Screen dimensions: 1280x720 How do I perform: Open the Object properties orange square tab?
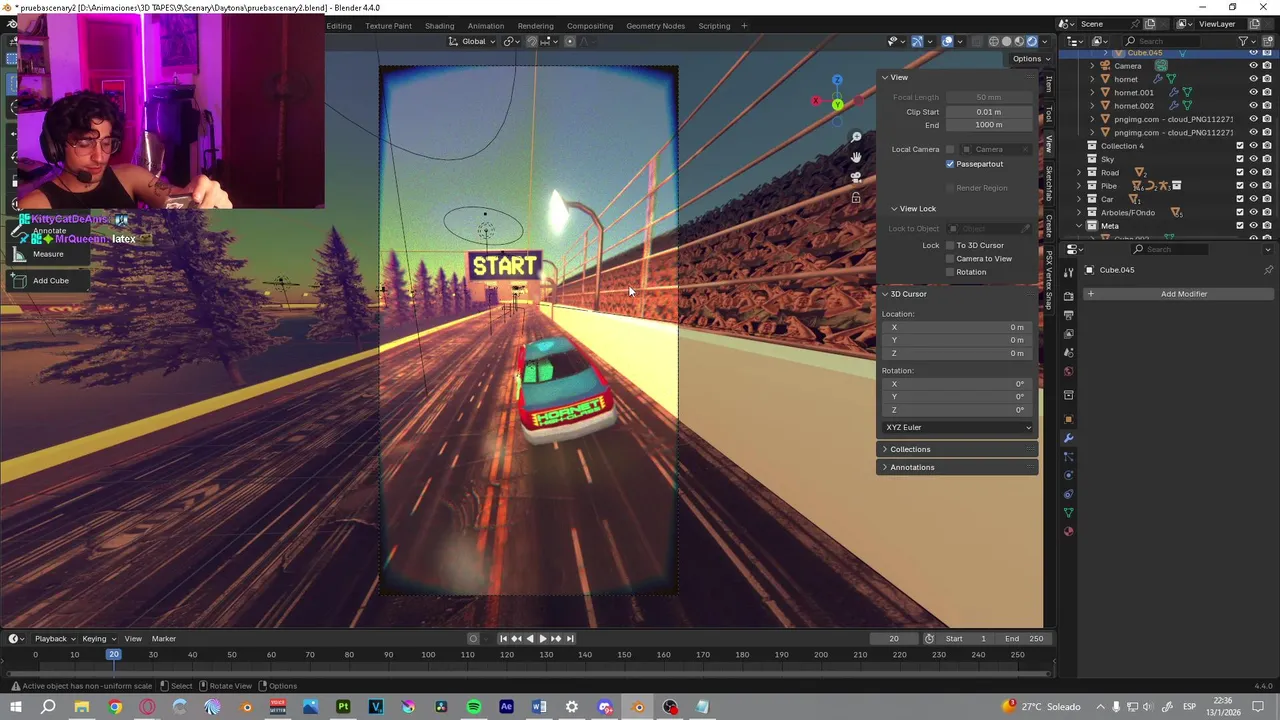1068,418
